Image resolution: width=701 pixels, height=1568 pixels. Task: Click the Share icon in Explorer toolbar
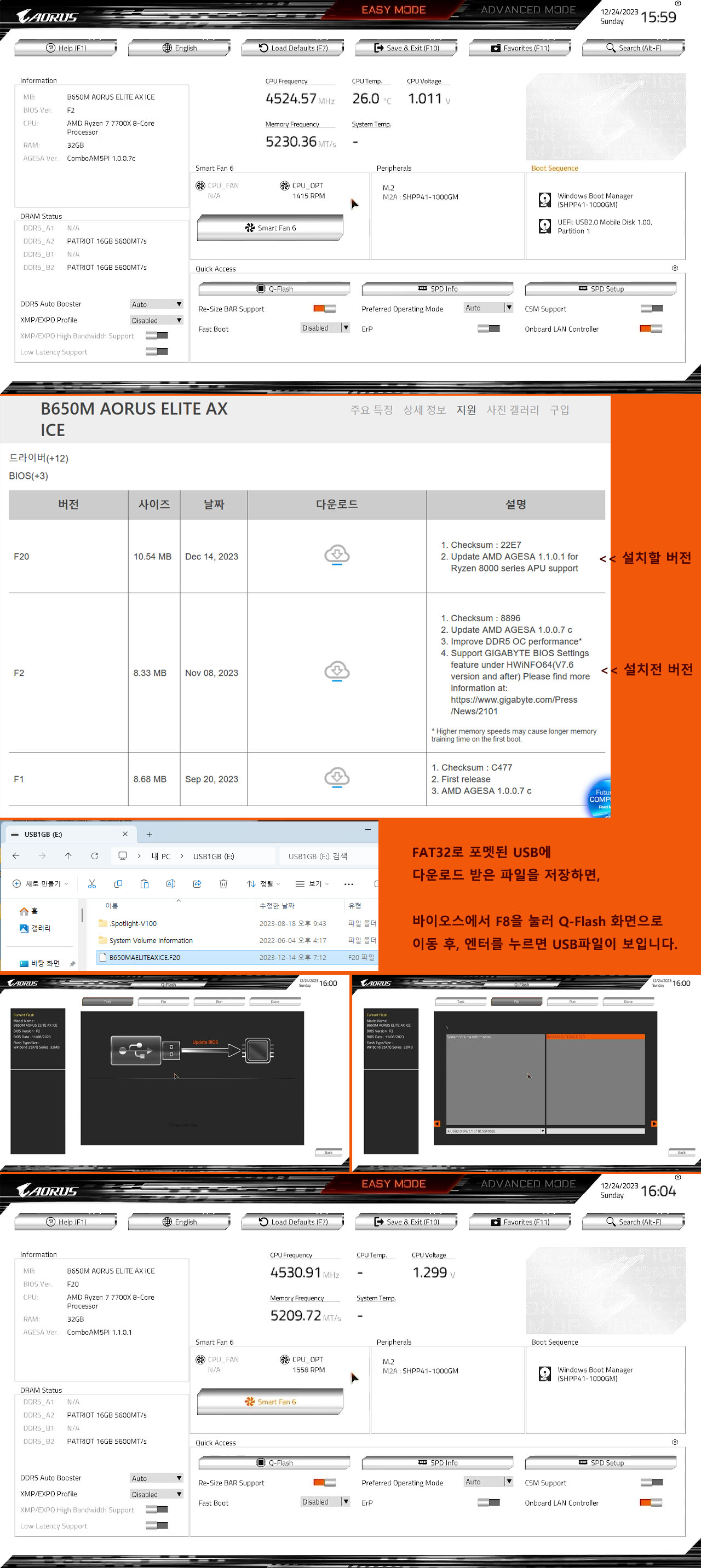197,884
